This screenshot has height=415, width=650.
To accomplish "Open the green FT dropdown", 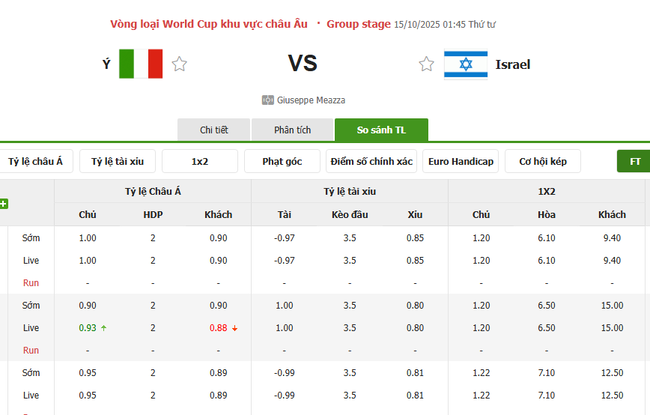I will tap(634, 161).
